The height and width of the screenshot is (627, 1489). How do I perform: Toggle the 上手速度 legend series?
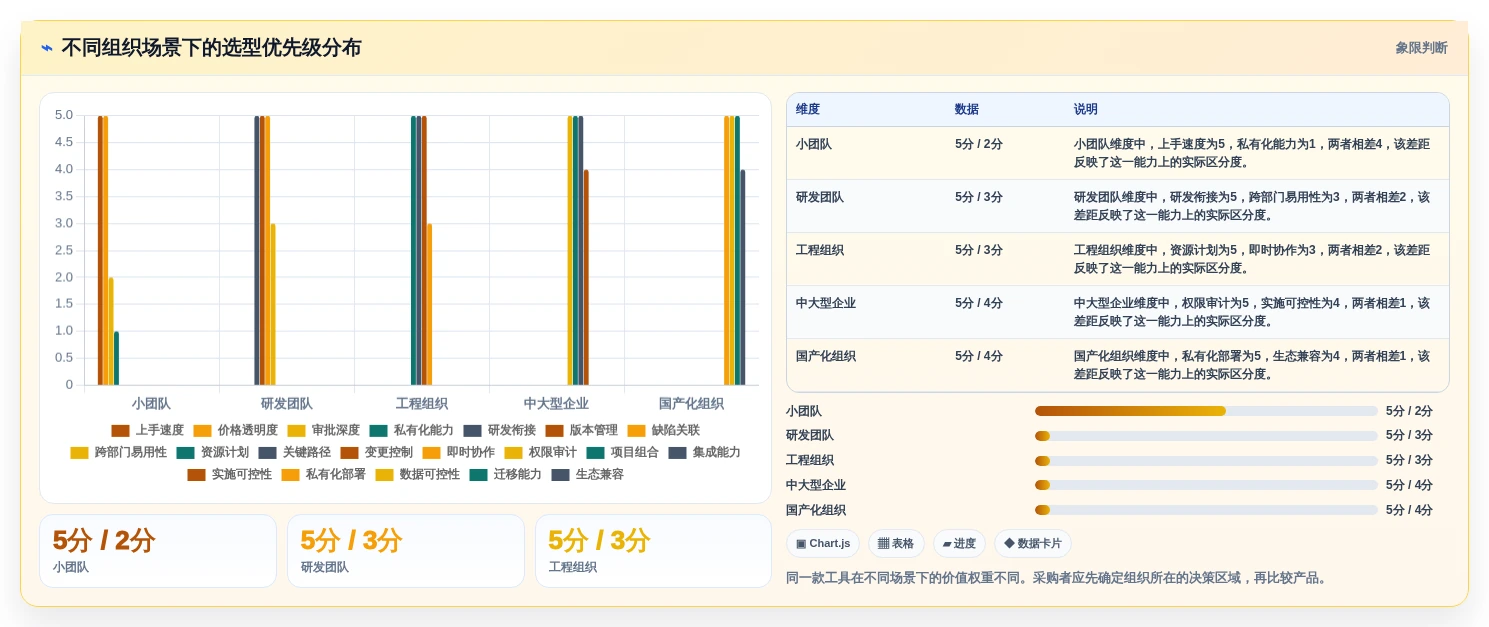click(x=147, y=430)
